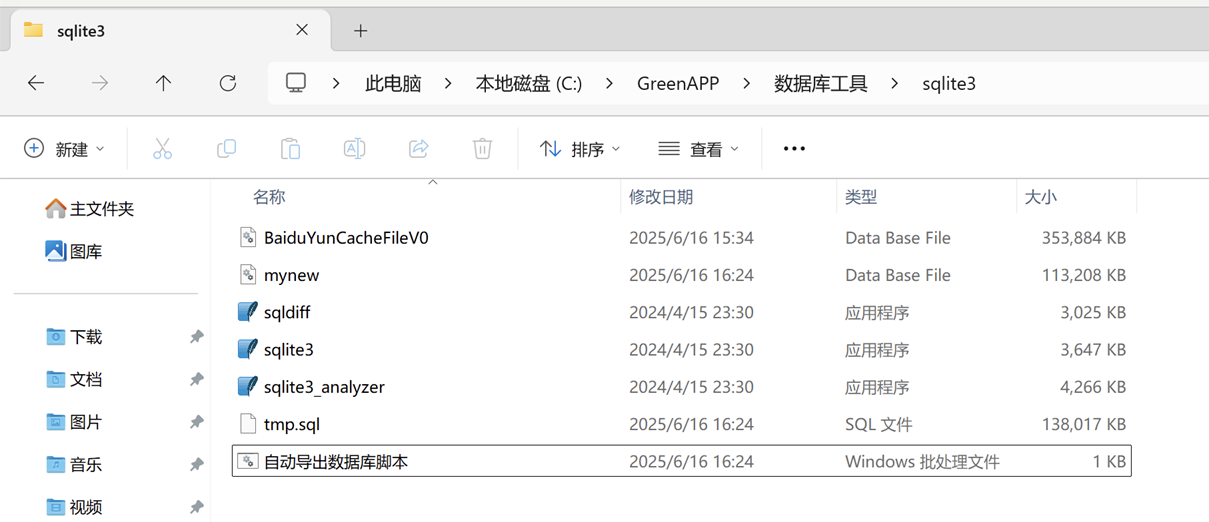This screenshot has height=522, width=1209.
Task: Expand chevron after 此电脑 in address bar
Action: point(447,83)
